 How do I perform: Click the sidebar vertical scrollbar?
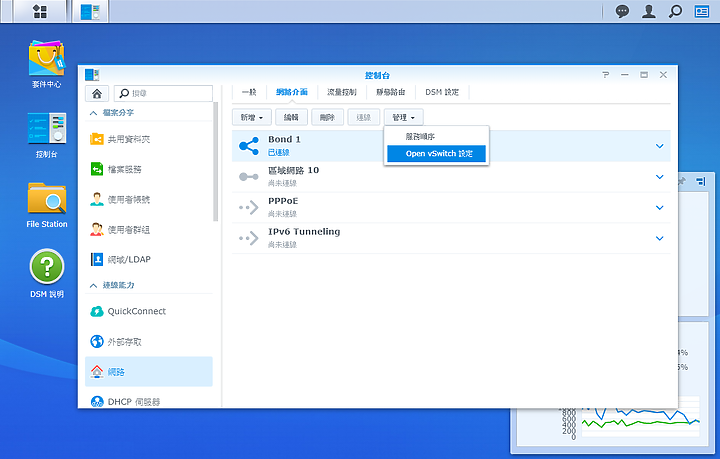coord(215,162)
